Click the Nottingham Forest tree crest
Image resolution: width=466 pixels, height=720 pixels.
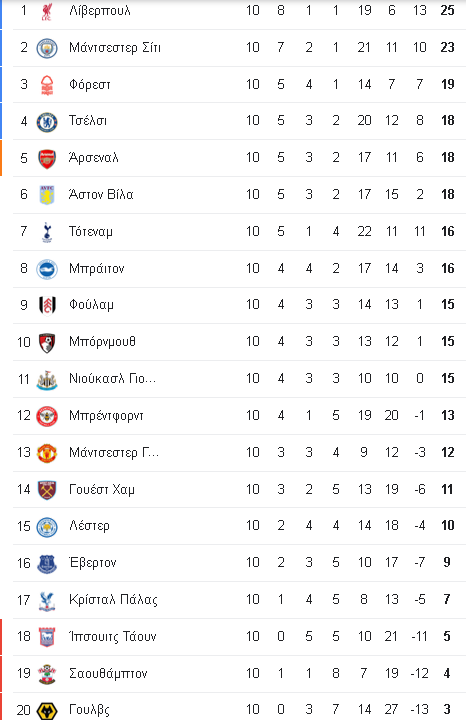[47, 85]
